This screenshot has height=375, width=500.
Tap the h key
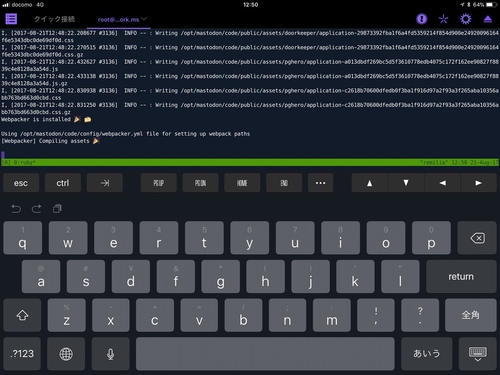(265, 277)
